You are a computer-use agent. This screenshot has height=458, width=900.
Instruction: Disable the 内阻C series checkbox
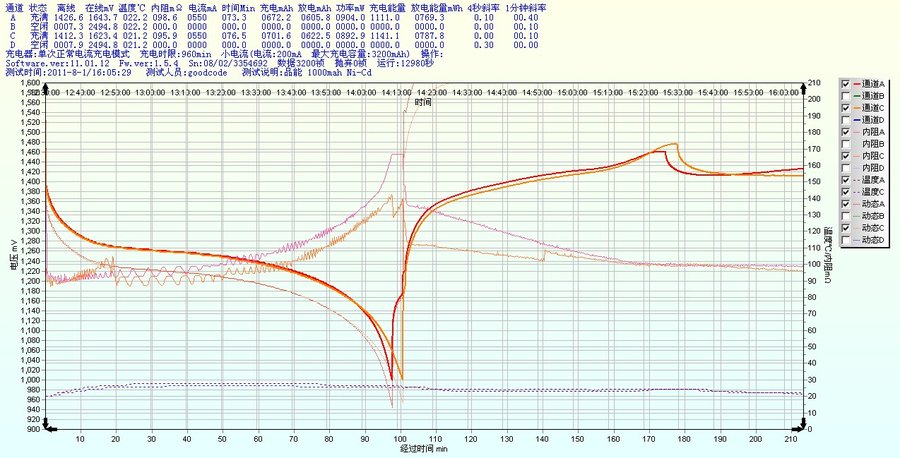pyautogui.click(x=846, y=155)
